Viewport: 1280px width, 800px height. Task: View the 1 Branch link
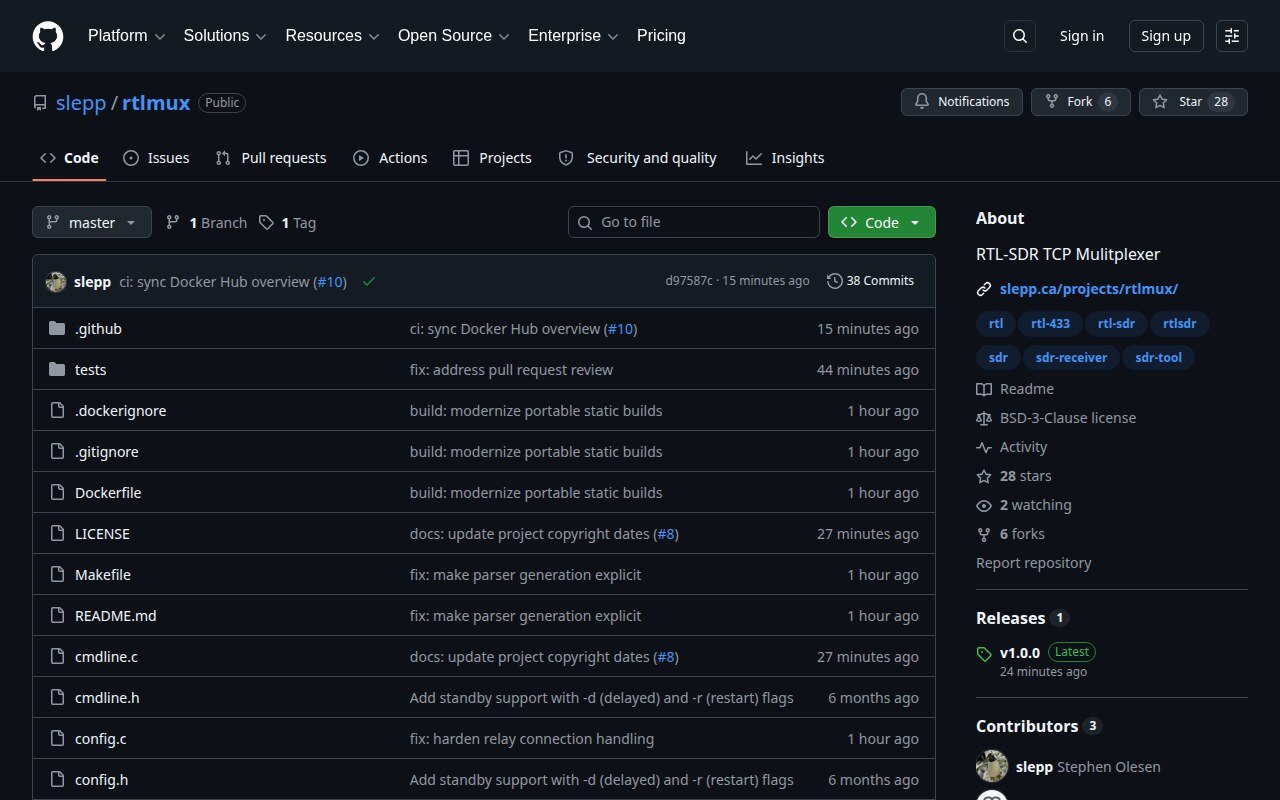(206, 223)
